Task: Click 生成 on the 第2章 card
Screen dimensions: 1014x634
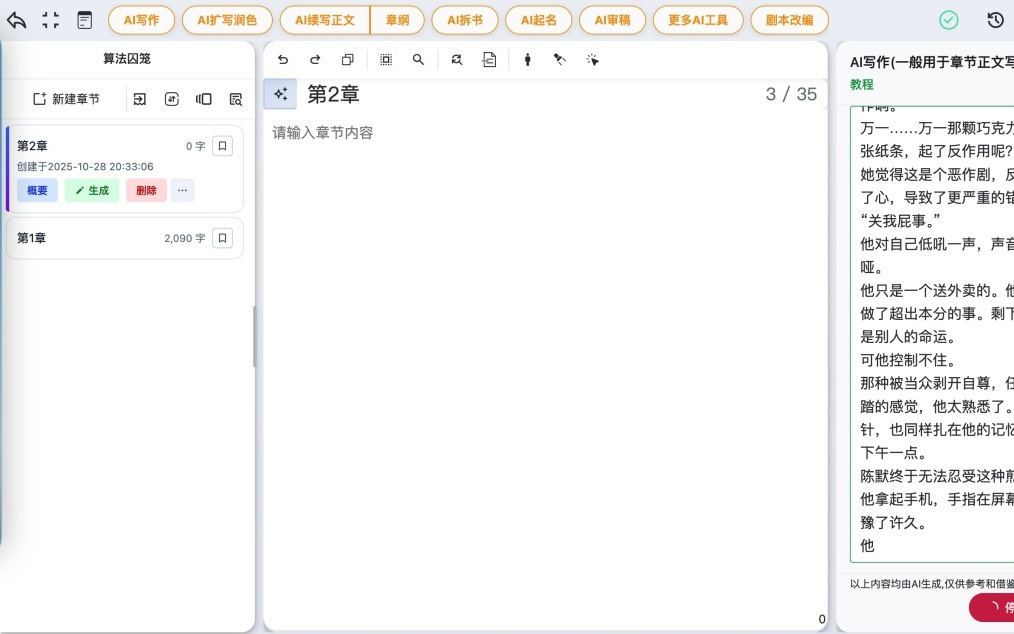Action: (x=91, y=190)
